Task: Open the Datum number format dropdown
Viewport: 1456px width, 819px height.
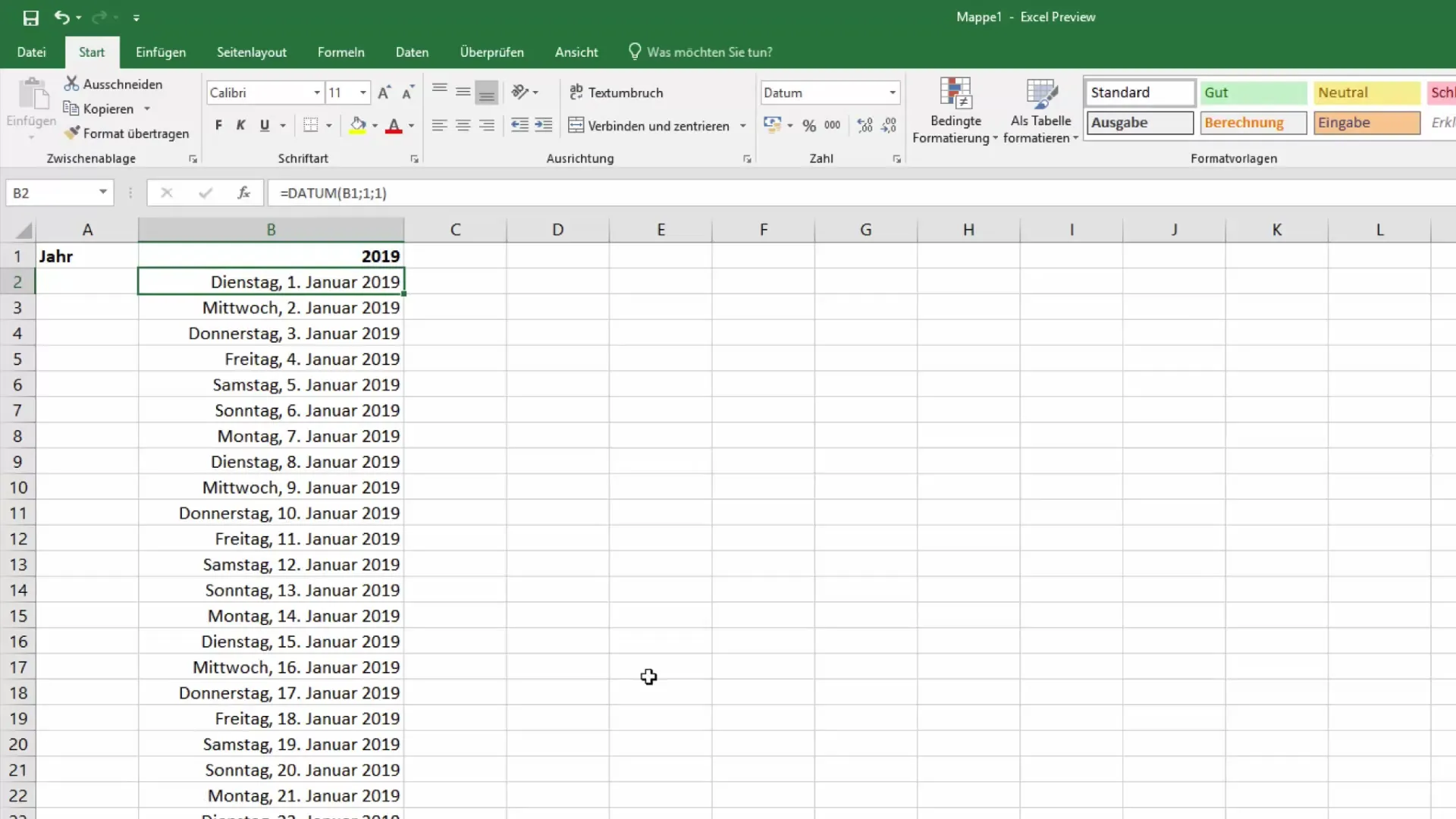Action: tap(893, 93)
